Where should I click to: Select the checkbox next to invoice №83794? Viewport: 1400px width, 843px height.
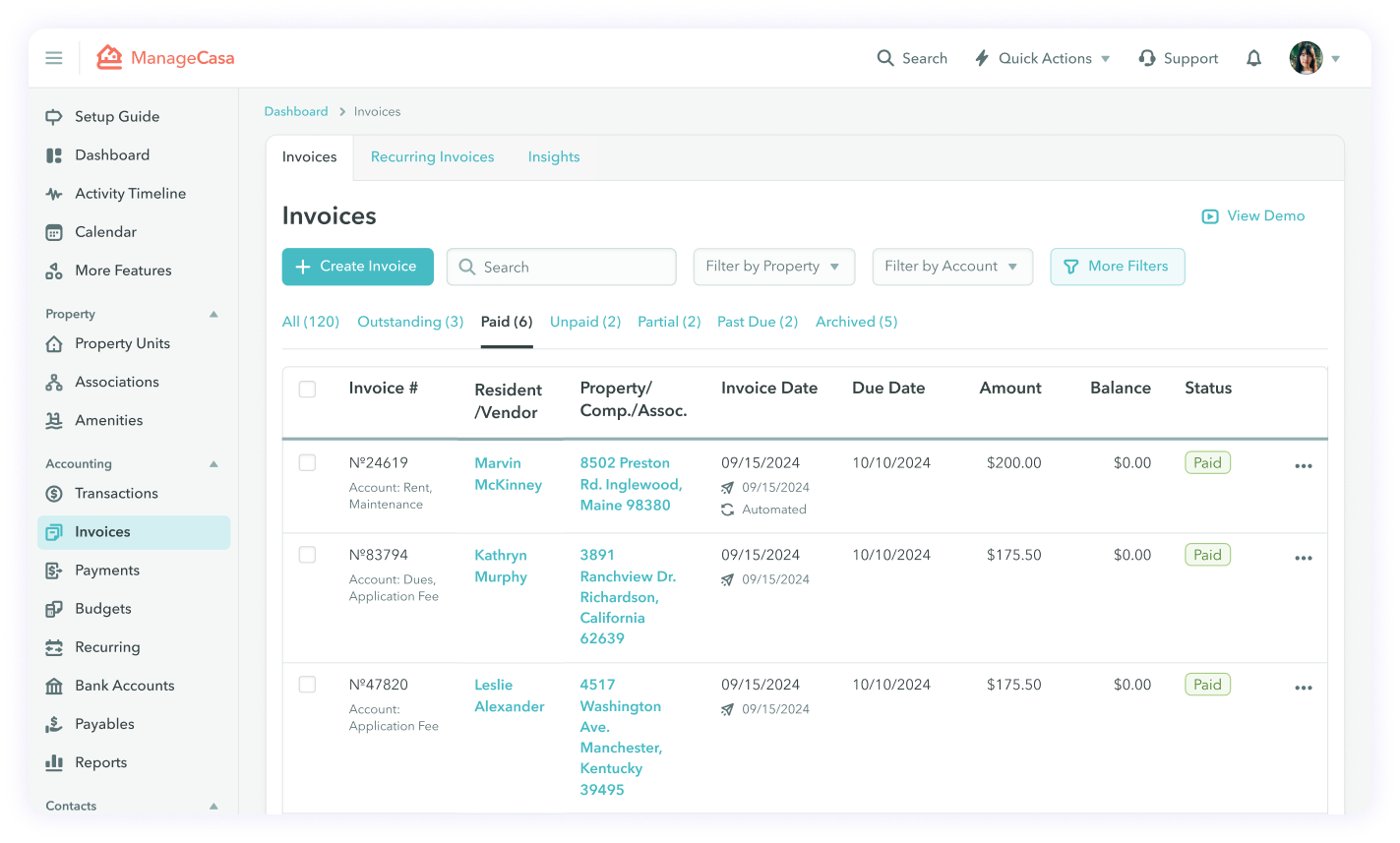tap(307, 554)
